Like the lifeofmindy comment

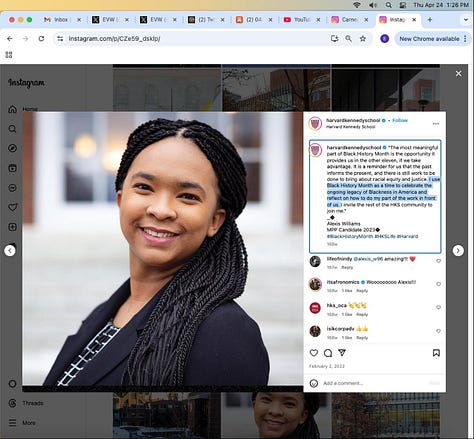pos(438,261)
